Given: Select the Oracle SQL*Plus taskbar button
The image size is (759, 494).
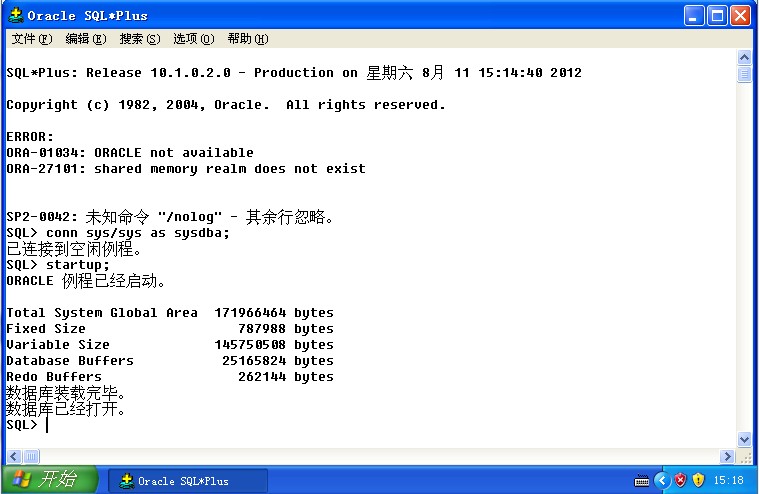Looking at the screenshot, I should [187, 481].
